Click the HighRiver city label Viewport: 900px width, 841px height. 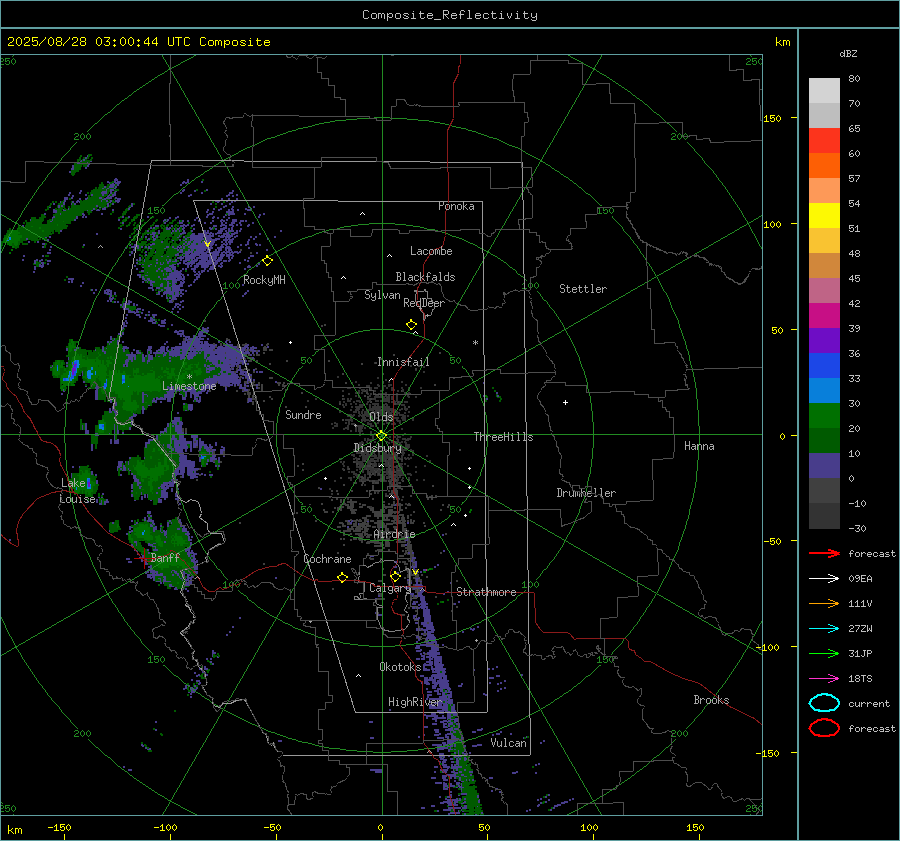point(414,702)
